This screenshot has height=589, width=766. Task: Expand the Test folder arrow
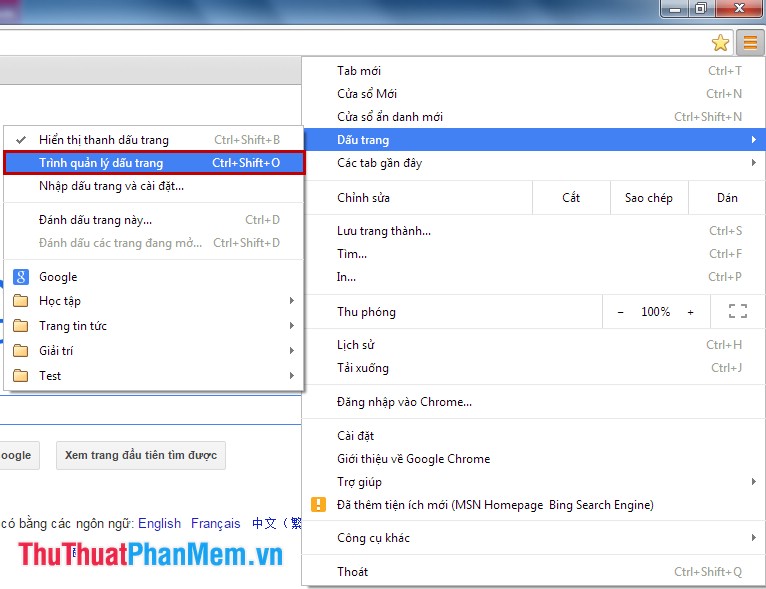(292, 375)
